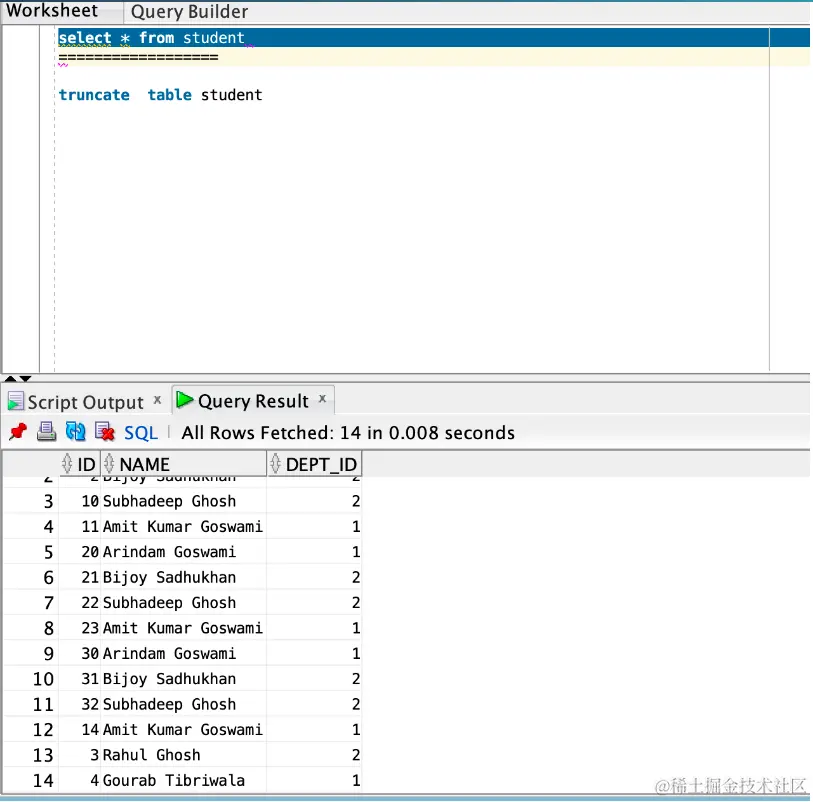The width and height of the screenshot is (813, 802).
Task: Select the ID cell with value 23
Action: 80,628
